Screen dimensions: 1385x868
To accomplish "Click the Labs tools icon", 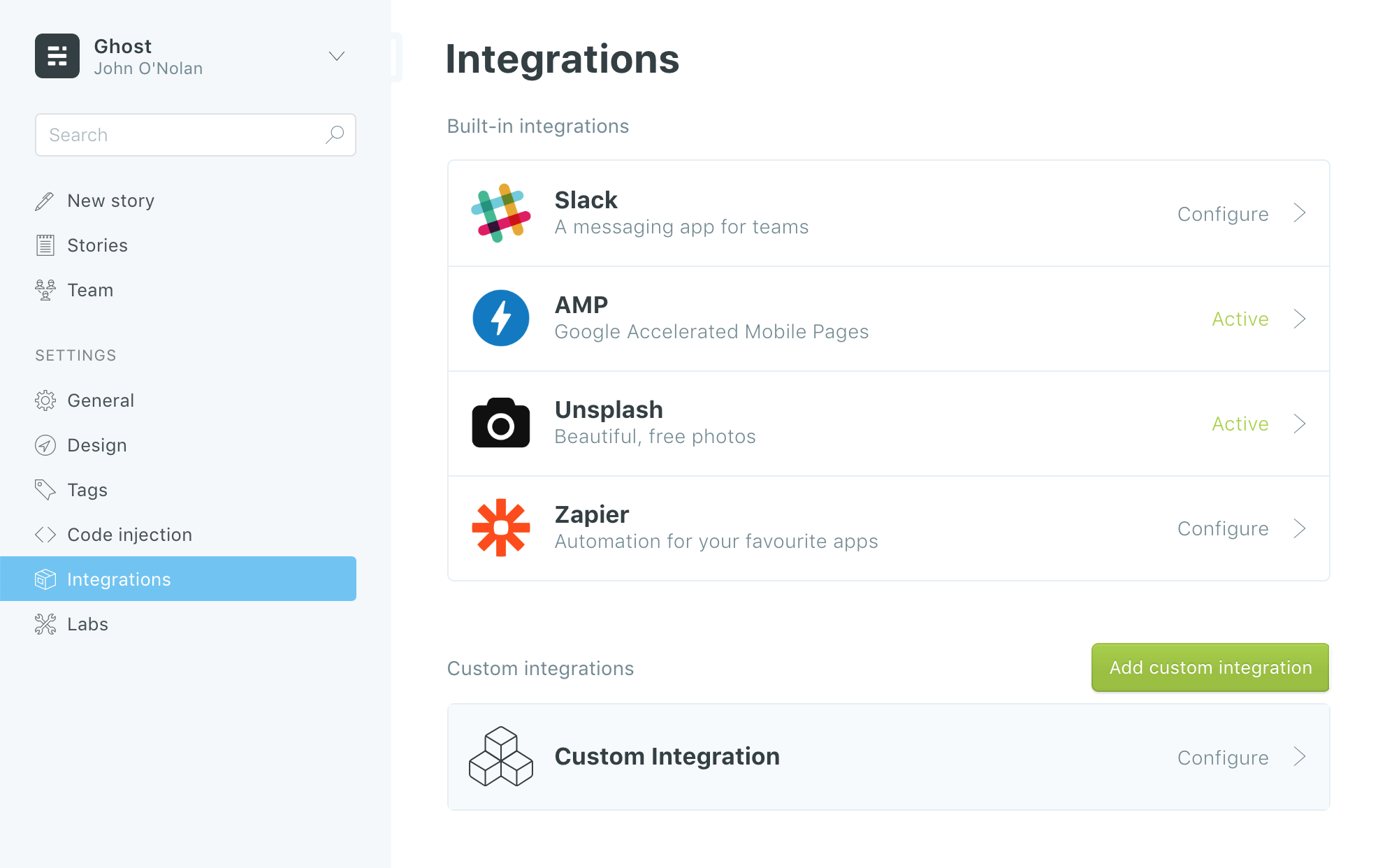I will (x=45, y=624).
